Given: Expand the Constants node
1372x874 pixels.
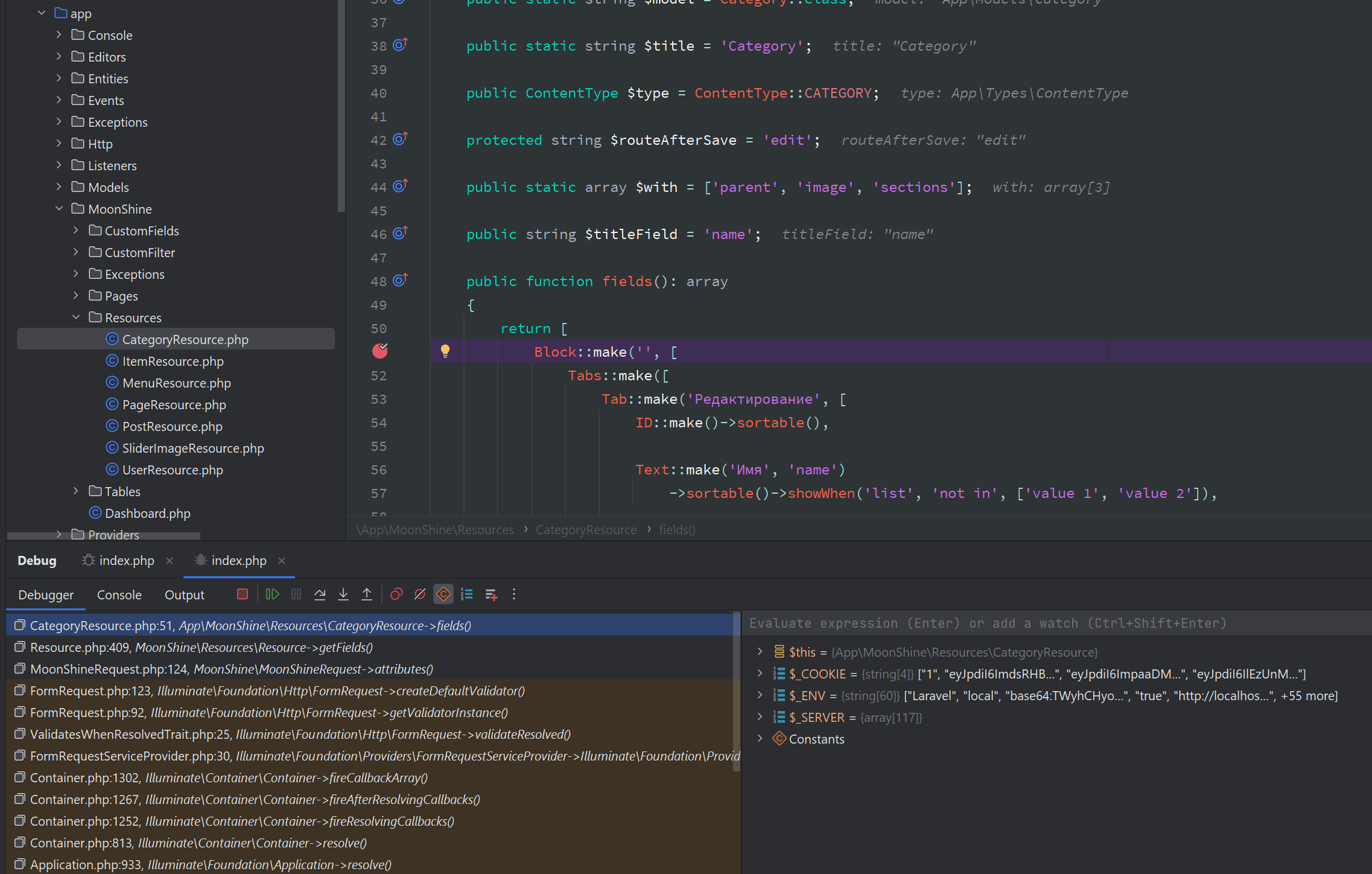Looking at the screenshot, I should pos(760,738).
